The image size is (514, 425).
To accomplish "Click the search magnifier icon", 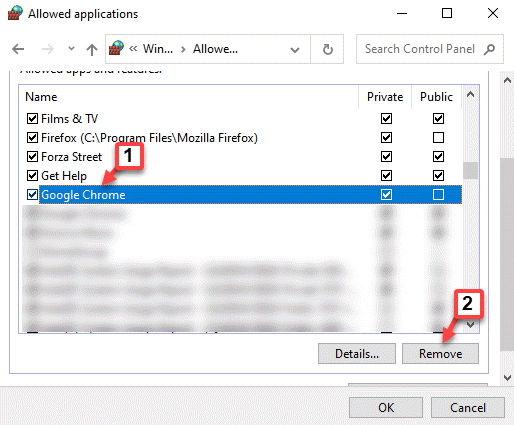I will coord(489,49).
